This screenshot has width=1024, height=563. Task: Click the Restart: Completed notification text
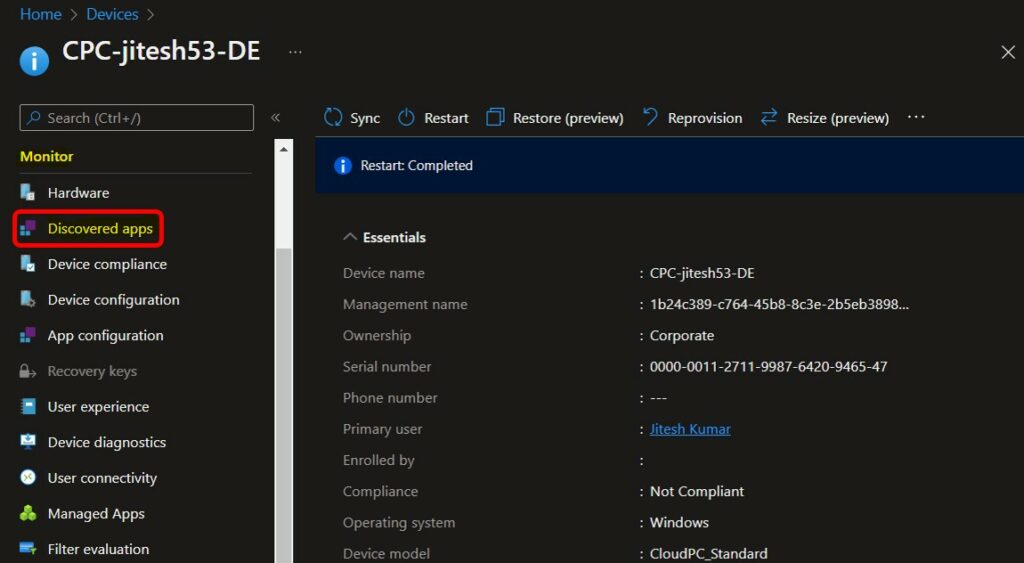(x=417, y=166)
